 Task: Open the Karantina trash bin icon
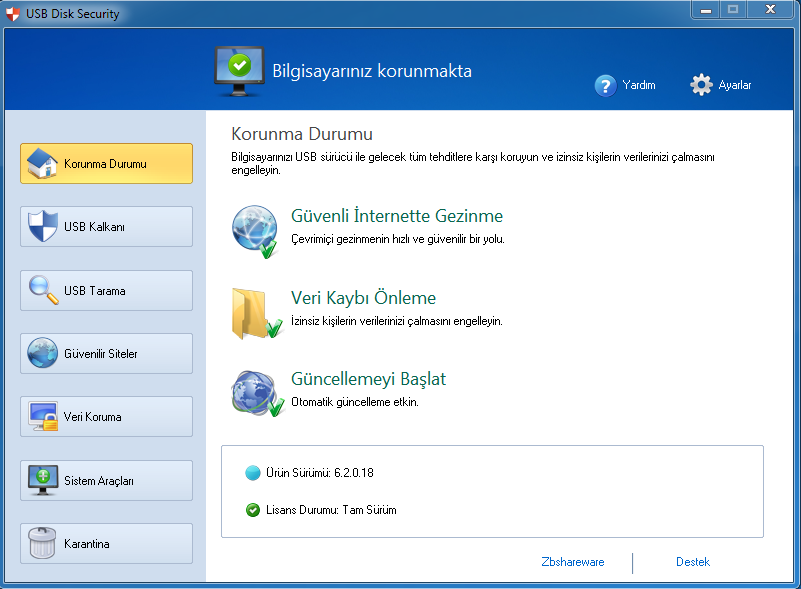[x=42, y=543]
